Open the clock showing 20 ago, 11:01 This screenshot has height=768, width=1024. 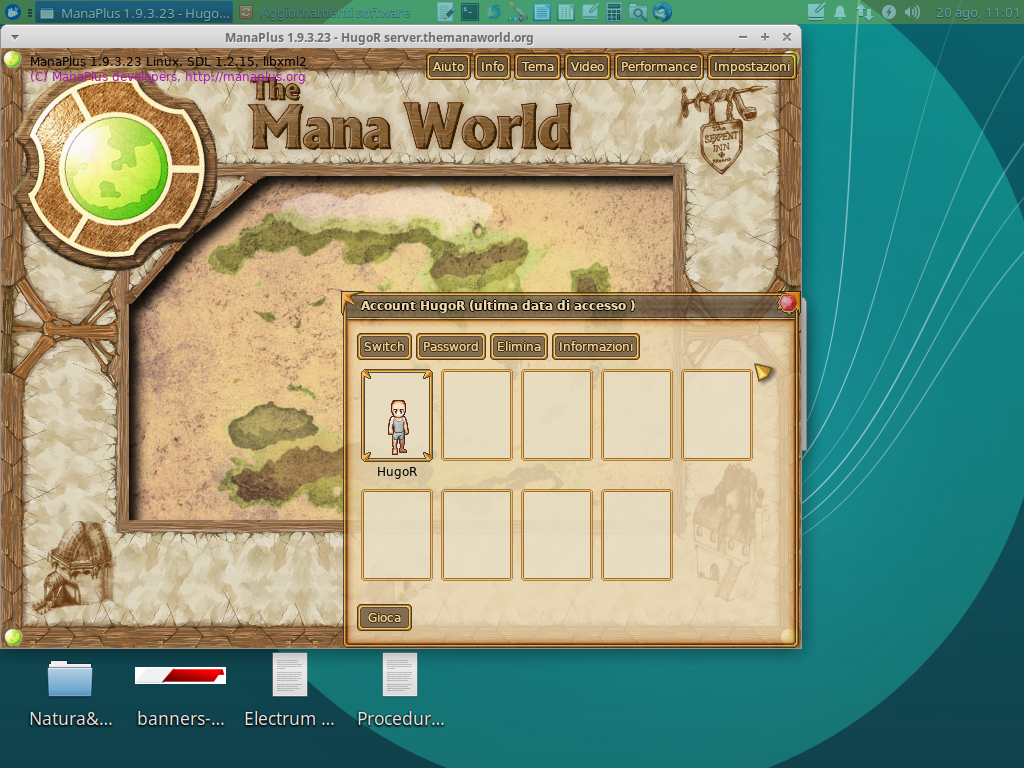point(977,12)
